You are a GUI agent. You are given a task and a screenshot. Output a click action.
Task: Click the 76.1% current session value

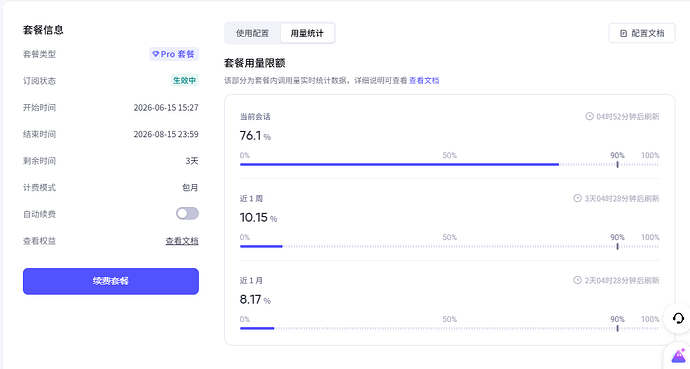(255, 136)
